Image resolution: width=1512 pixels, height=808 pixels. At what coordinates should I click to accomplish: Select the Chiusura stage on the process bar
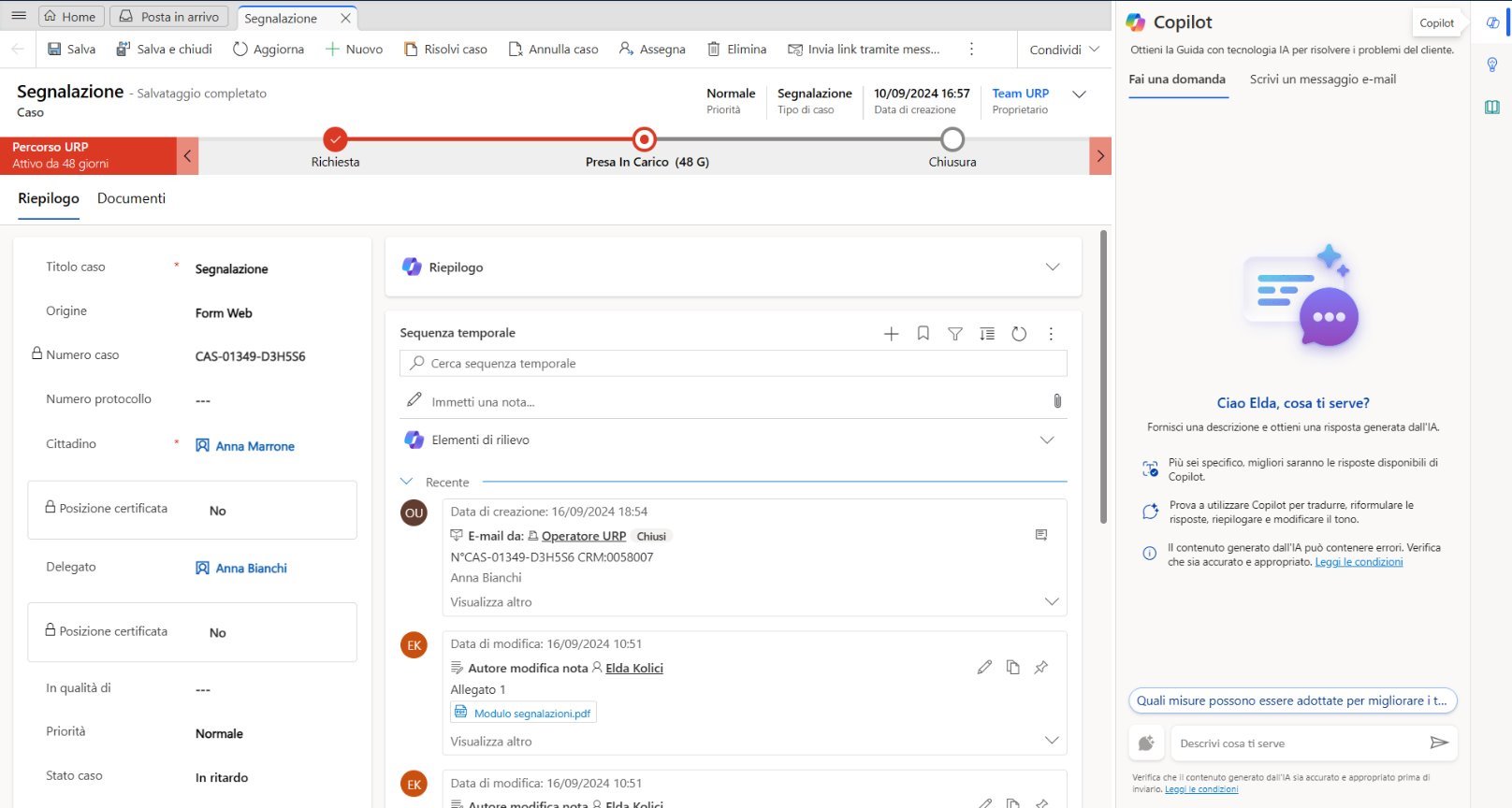click(x=952, y=140)
